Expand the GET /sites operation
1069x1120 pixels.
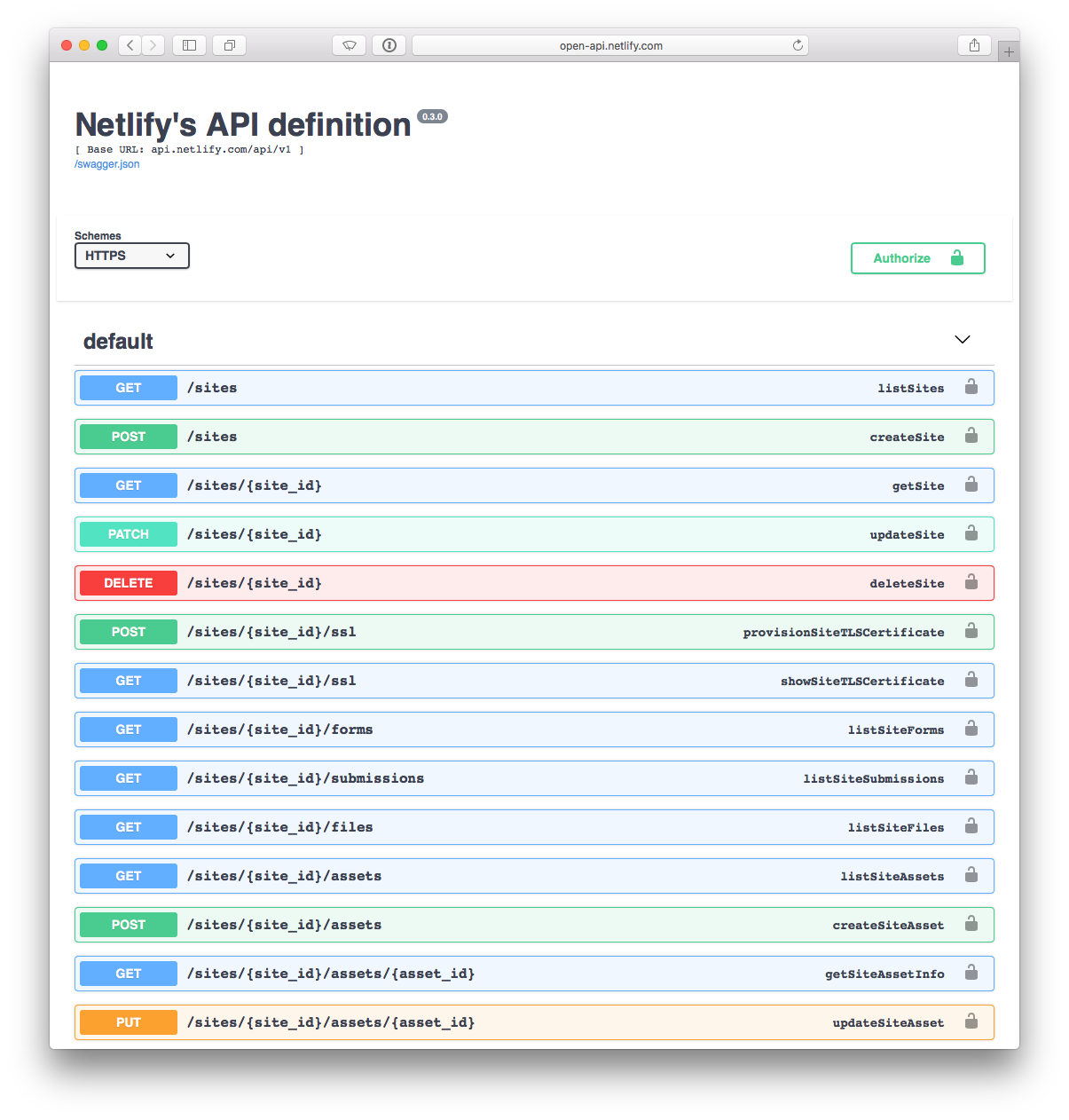tap(534, 388)
